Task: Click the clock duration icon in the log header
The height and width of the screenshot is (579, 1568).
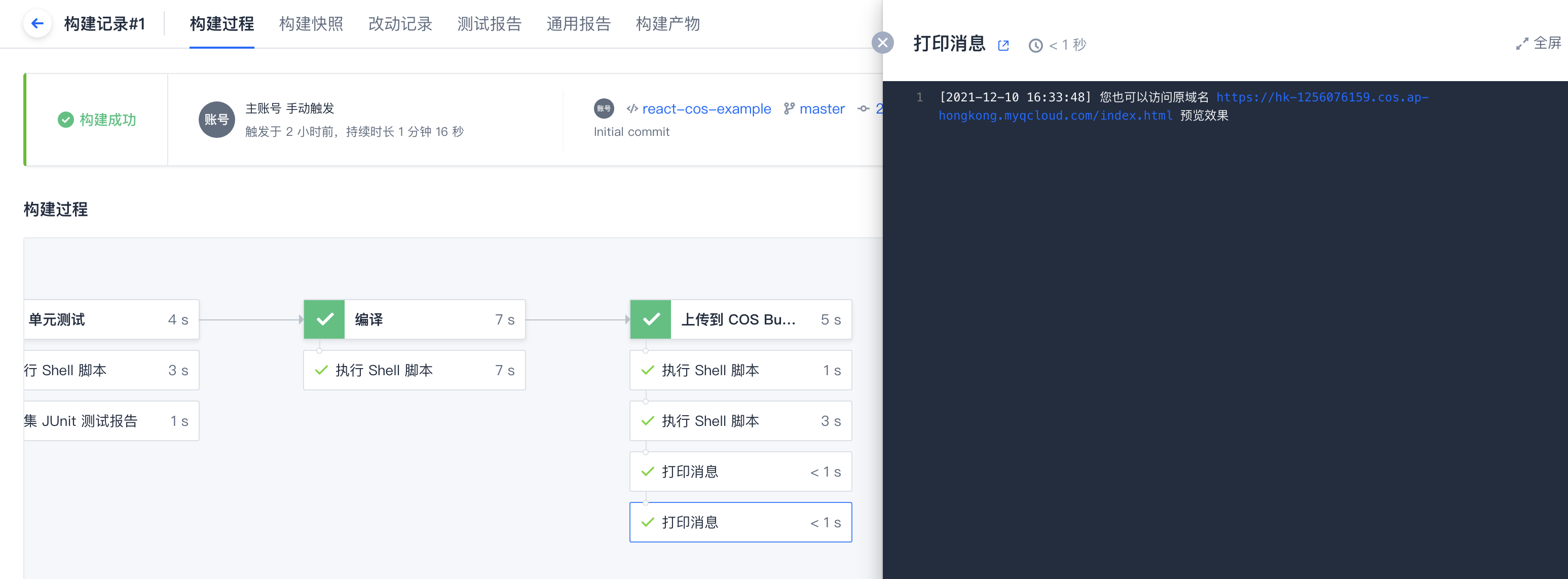Action: (1035, 46)
